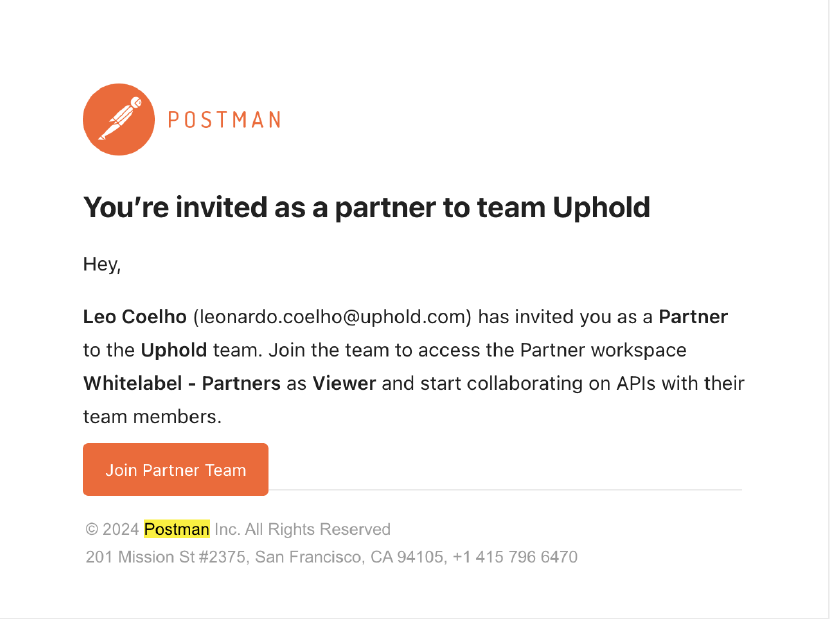Screen dimensions: 830x620
Task: Click the San Francisco, CA 94105 text
Action: [349, 557]
